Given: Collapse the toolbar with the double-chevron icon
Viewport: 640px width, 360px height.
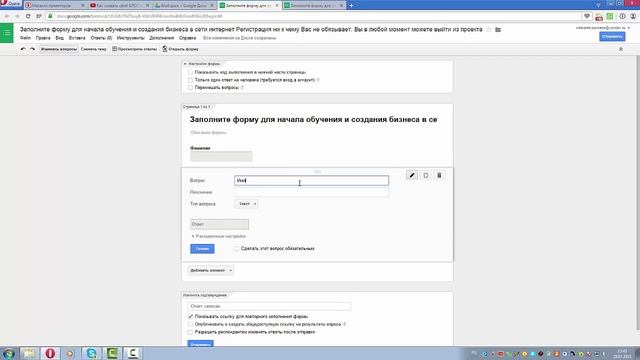Looking at the screenshot, I should 621,49.
